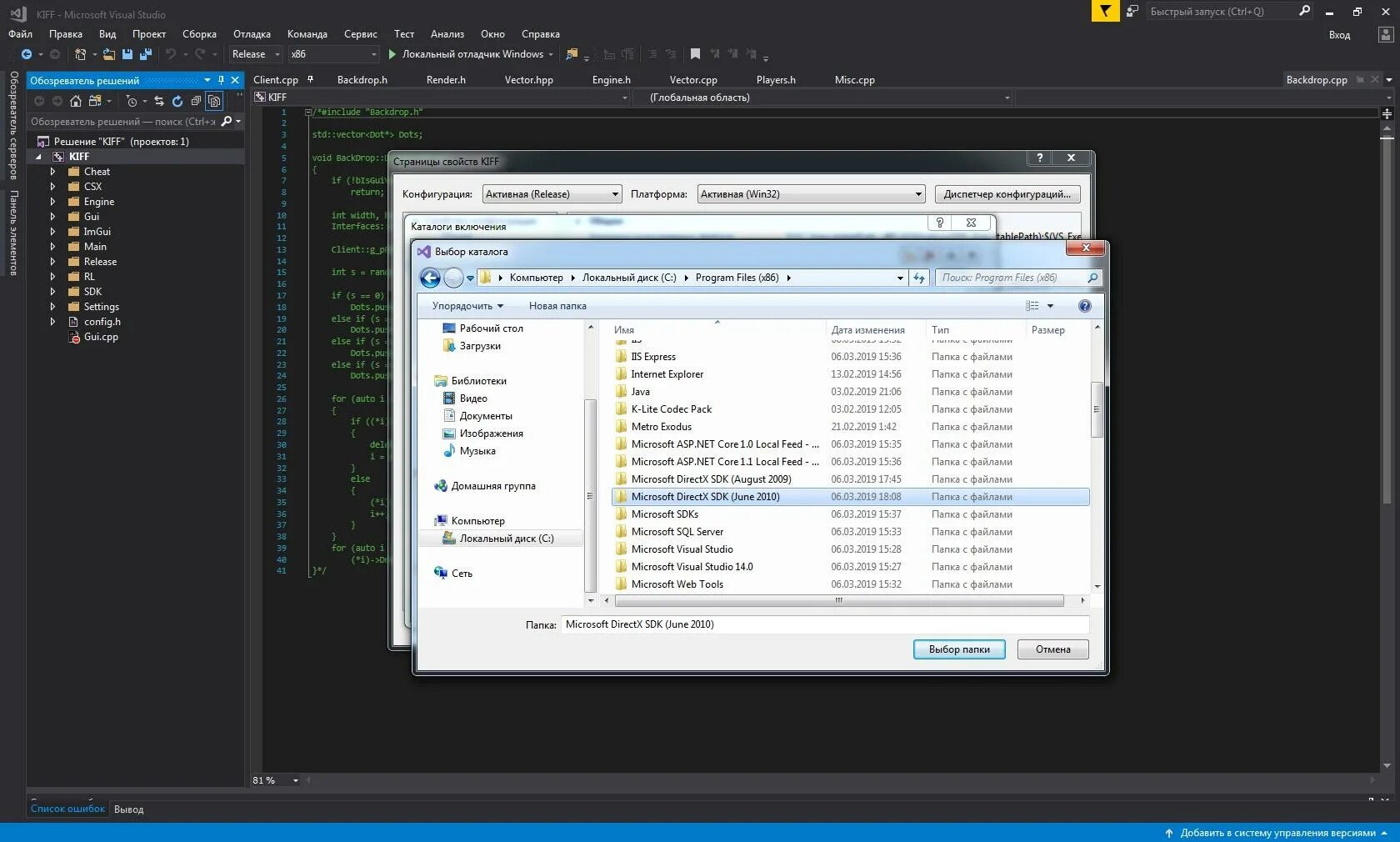Expand the Cheat folder in Solution Explorer
This screenshot has height=842, width=1400.
[x=52, y=172]
